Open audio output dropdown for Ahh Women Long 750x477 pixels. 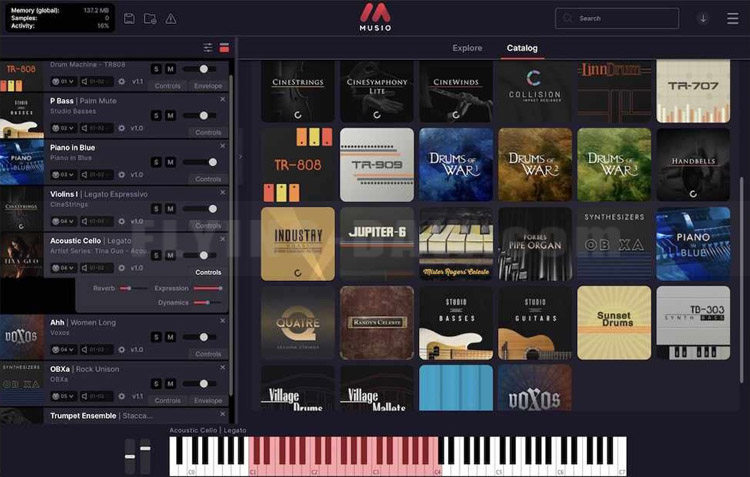(x=96, y=350)
